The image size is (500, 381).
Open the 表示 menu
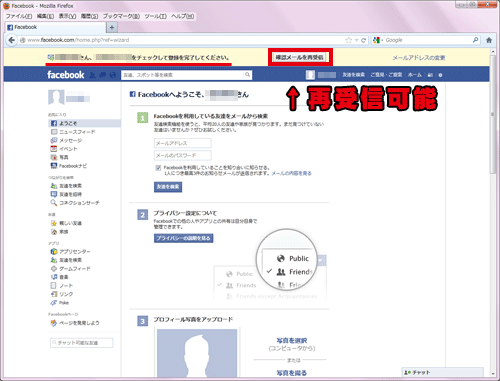[67, 16]
